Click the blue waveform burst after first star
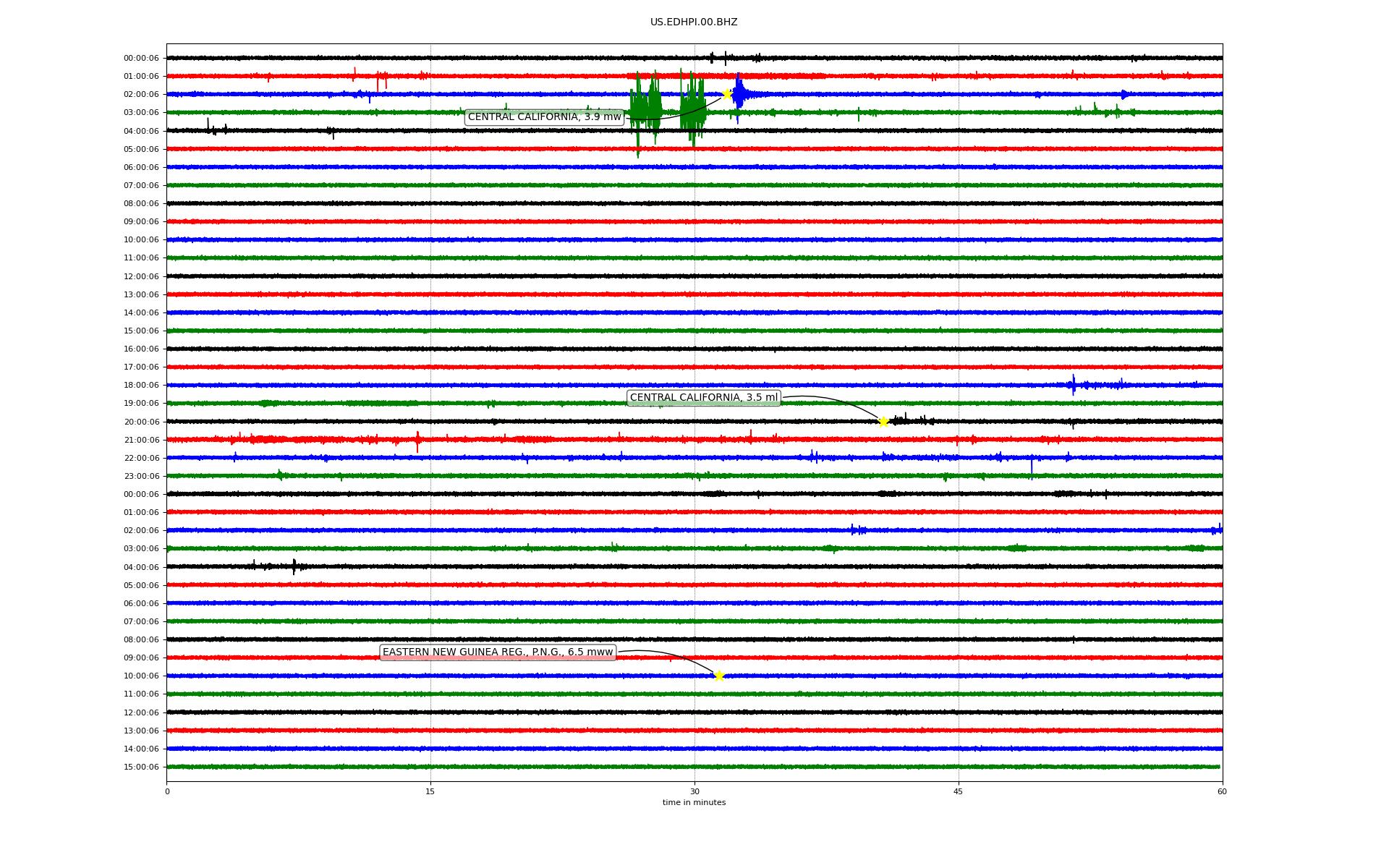This screenshot has width=1389, height=868. 739,95
